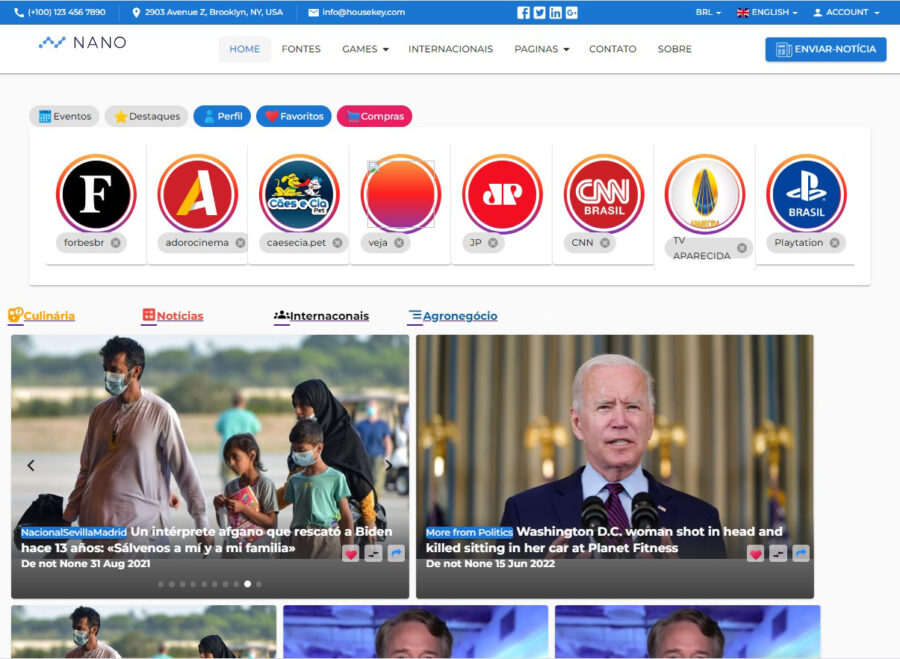900x659 pixels.
Task: Open the LinkedIn social icon
Action: coord(555,13)
